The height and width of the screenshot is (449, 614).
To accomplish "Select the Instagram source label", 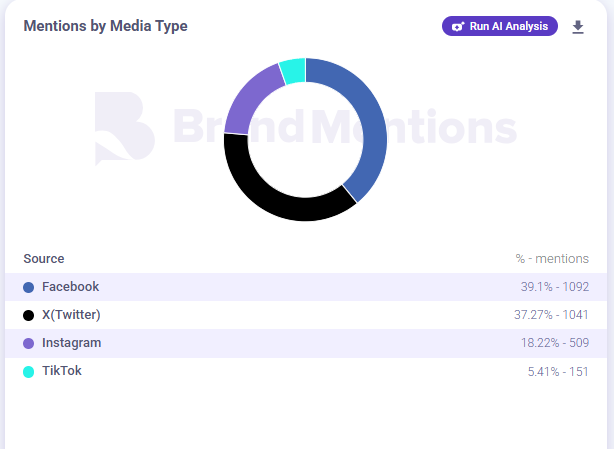I will [x=71, y=343].
